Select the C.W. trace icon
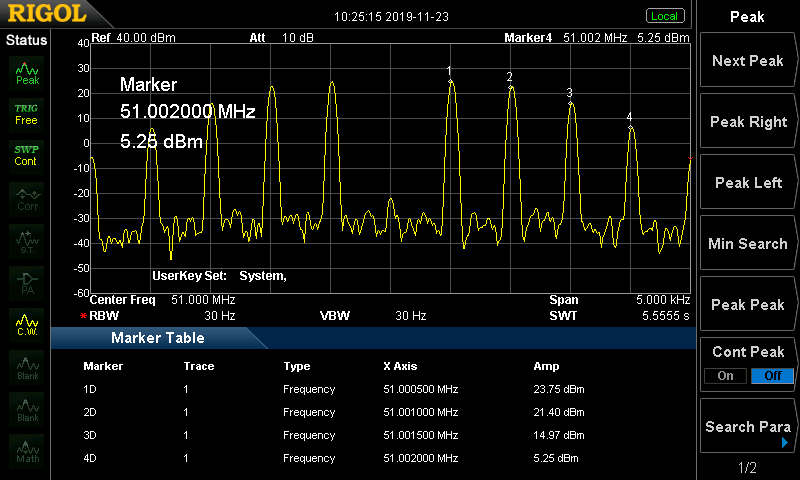The height and width of the screenshot is (480, 800). 27,324
